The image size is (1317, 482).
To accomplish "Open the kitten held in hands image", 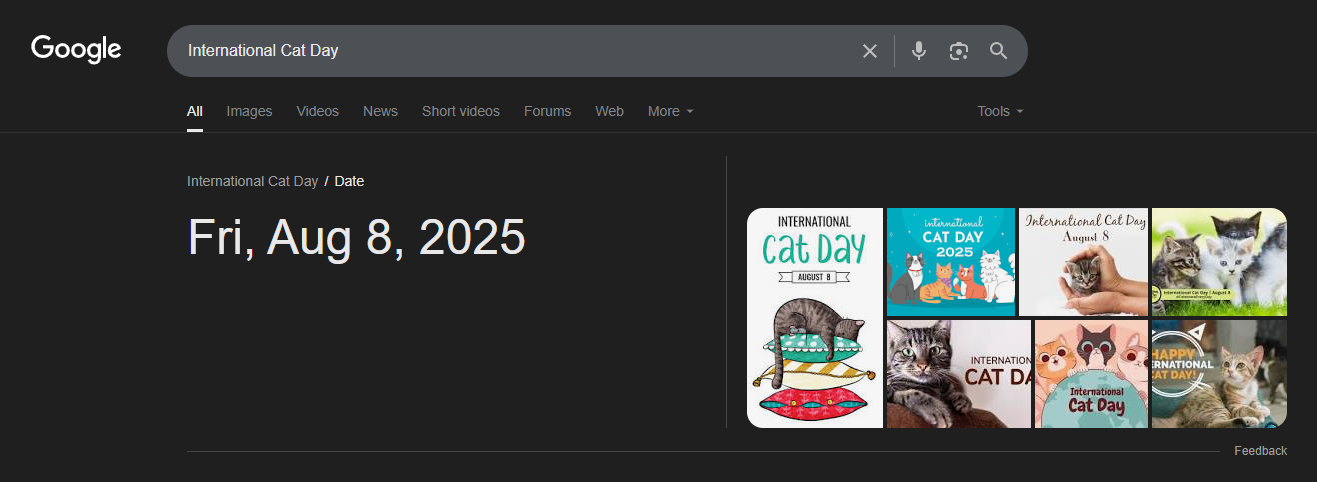I will [x=1083, y=262].
